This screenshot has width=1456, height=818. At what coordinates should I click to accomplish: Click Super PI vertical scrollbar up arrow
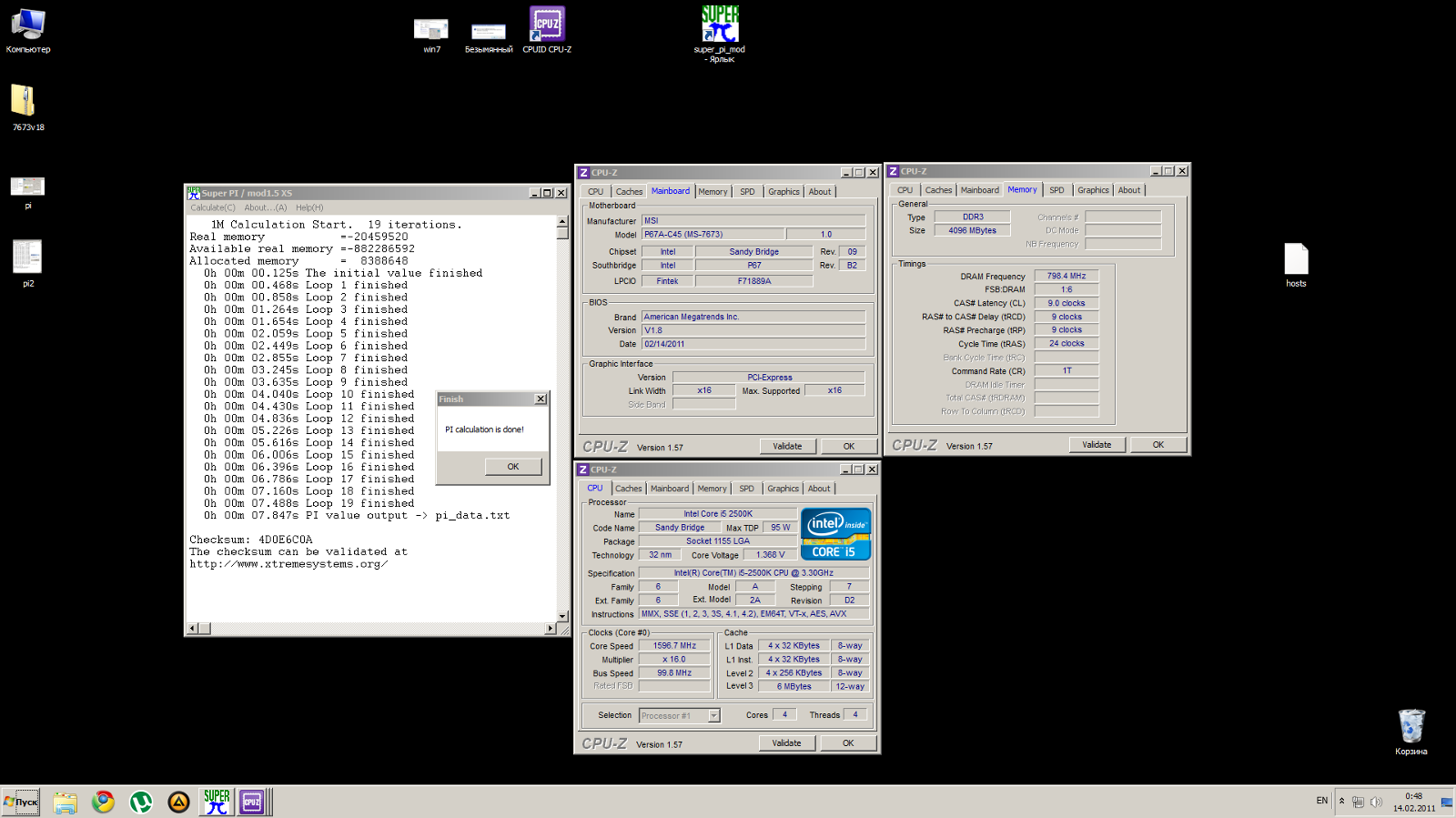coord(562,221)
